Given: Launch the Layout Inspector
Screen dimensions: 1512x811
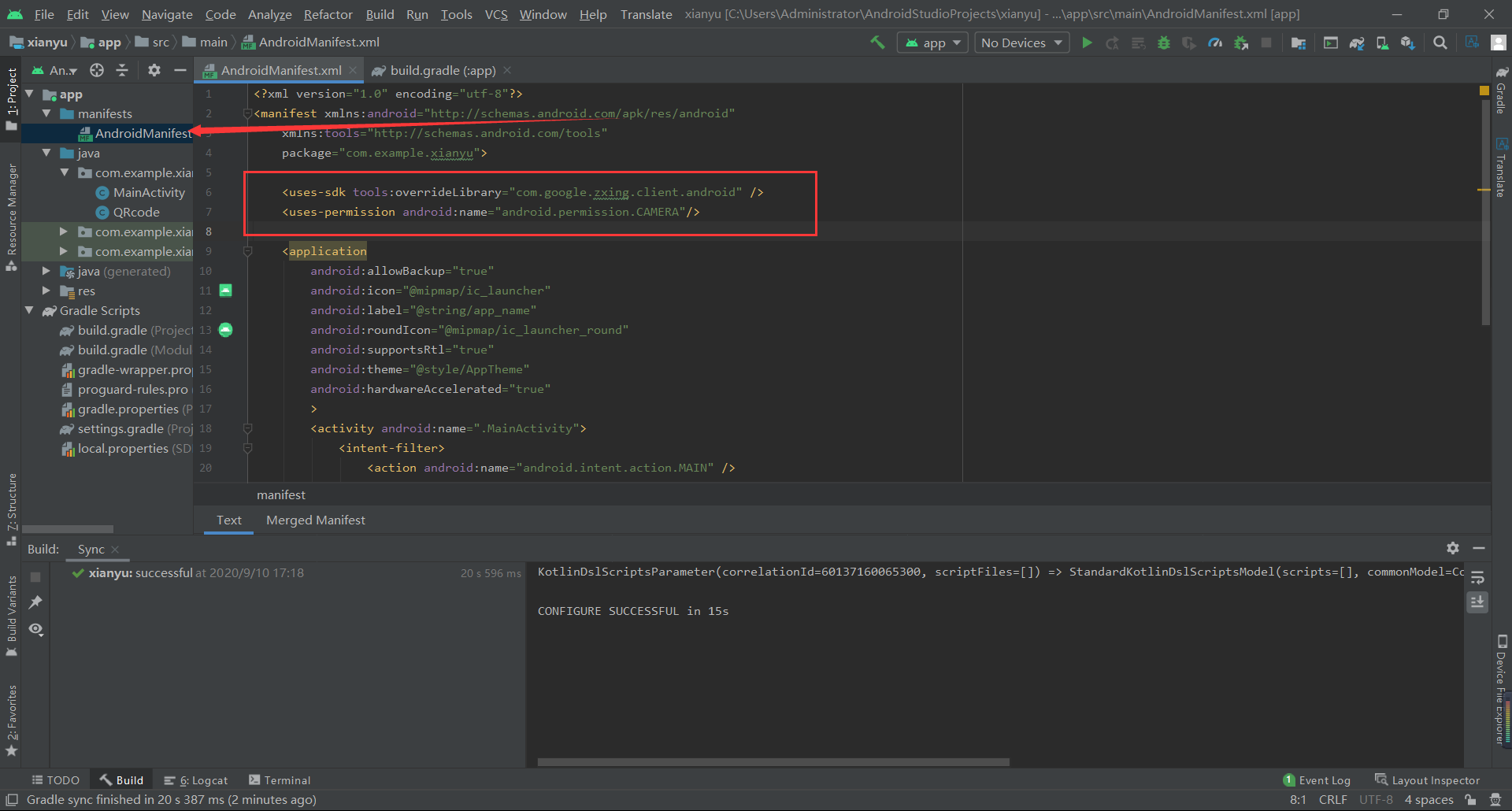Looking at the screenshot, I should coord(1435,780).
